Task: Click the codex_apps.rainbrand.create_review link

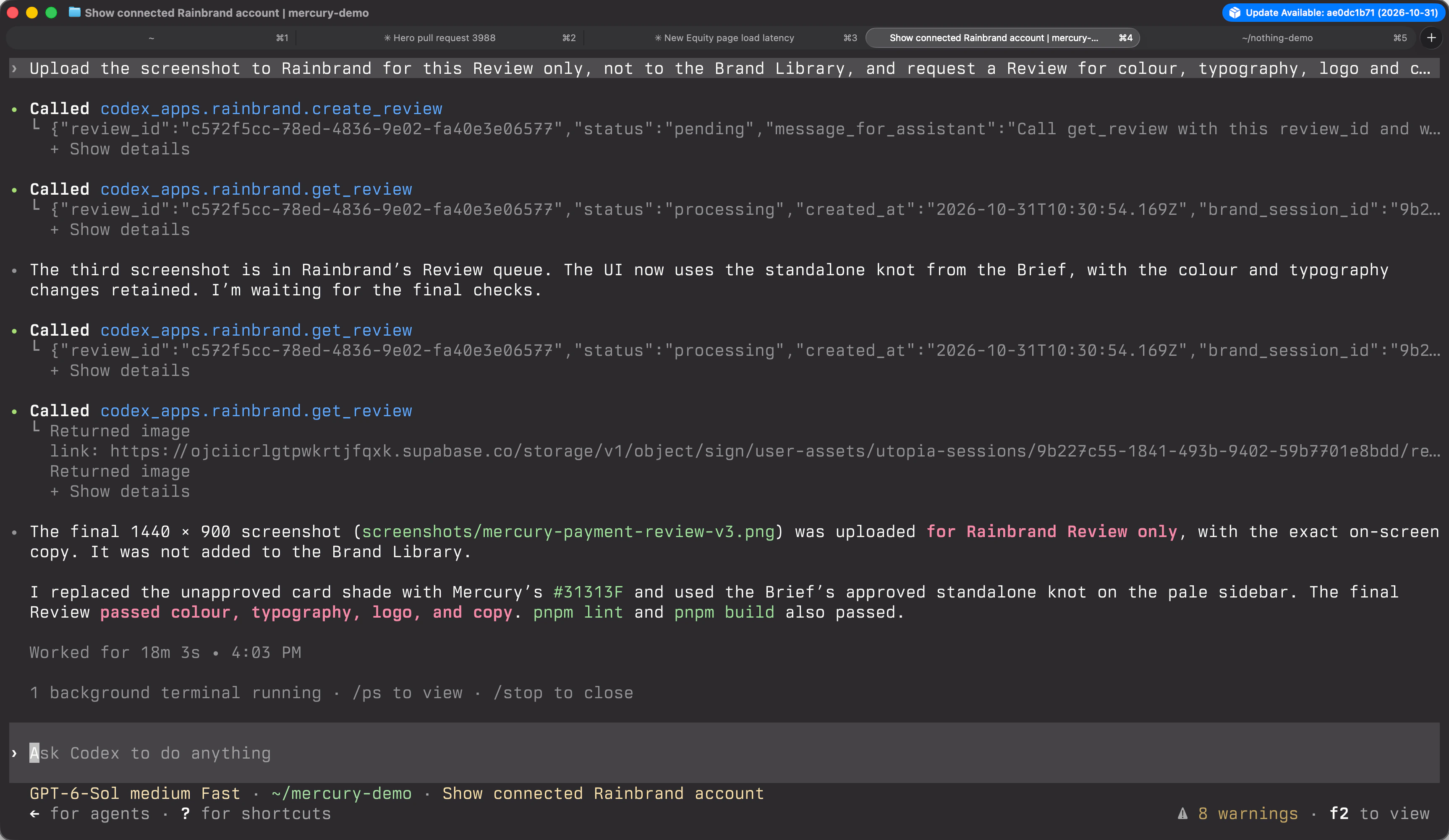Action: pyautogui.click(x=272, y=109)
